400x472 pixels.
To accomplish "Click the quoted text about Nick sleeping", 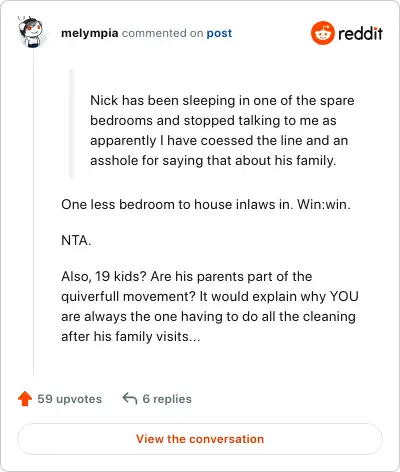I will [x=222, y=130].
